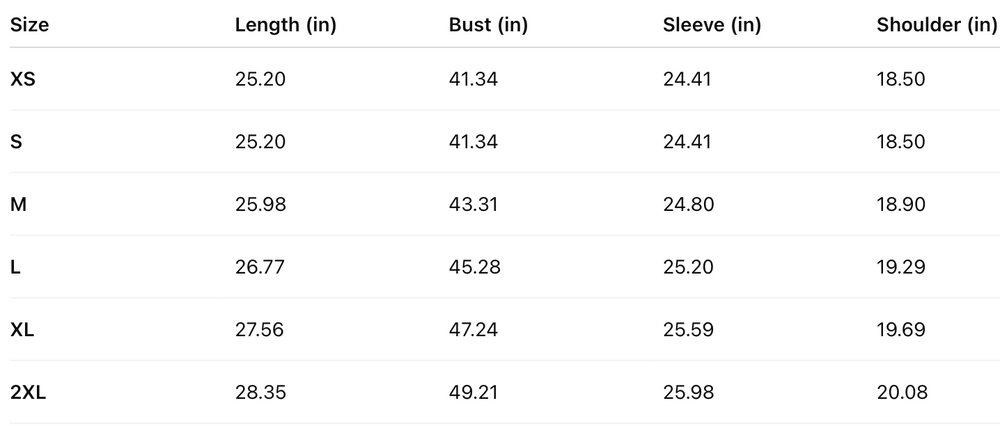This screenshot has width=1000, height=426.
Task: Click the Sleeve (in) column header
Action: click(712, 25)
